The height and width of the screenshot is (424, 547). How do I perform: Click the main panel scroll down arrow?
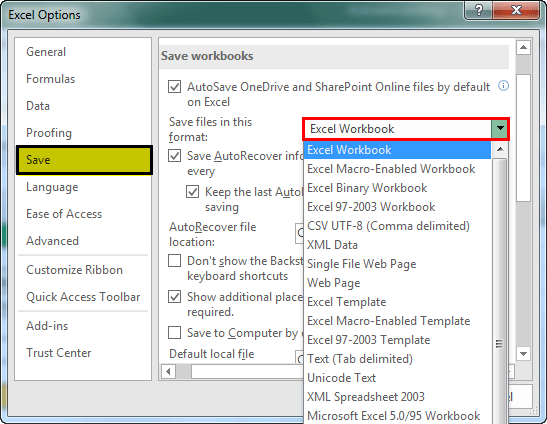click(x=523, y=354)
